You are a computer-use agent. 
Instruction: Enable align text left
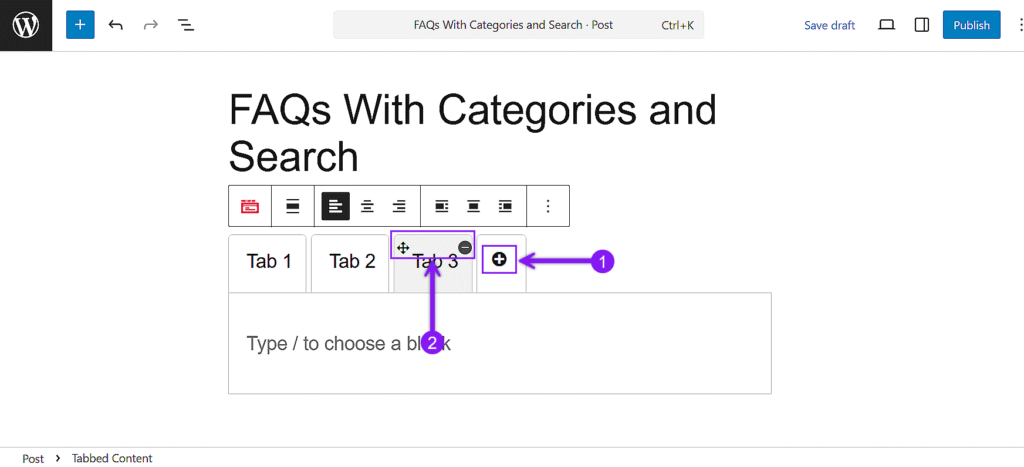(x=336, y=206)
